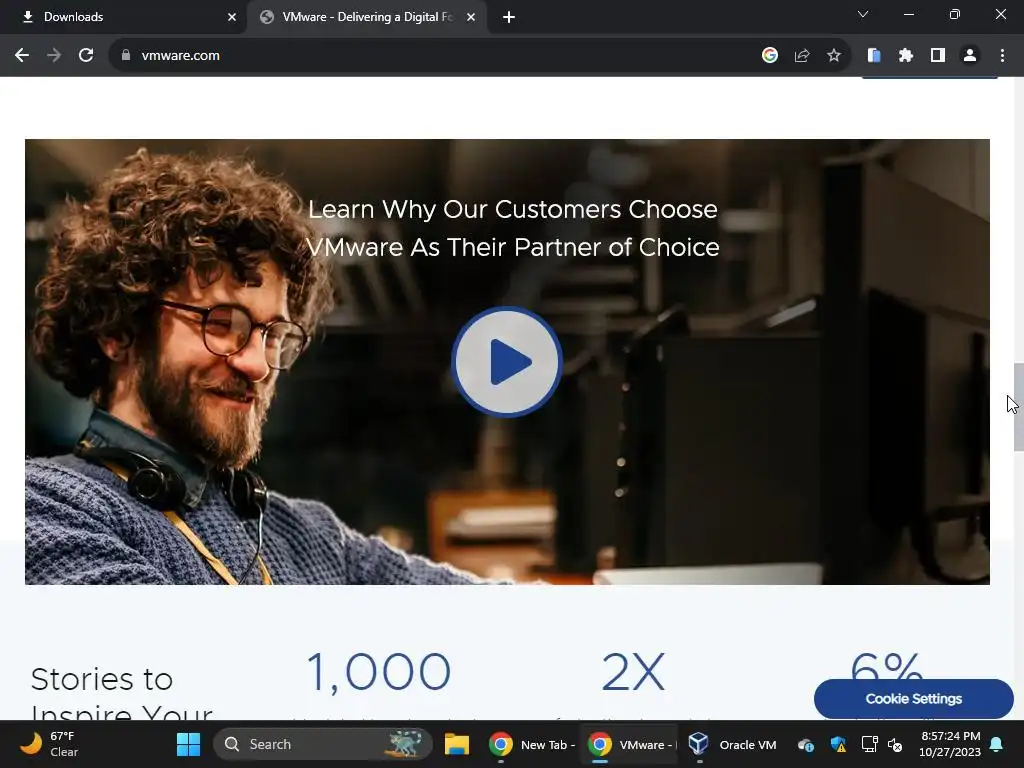The image size is (1024, 768).
Task: Reload the vmware.com page
Action: 86,56
